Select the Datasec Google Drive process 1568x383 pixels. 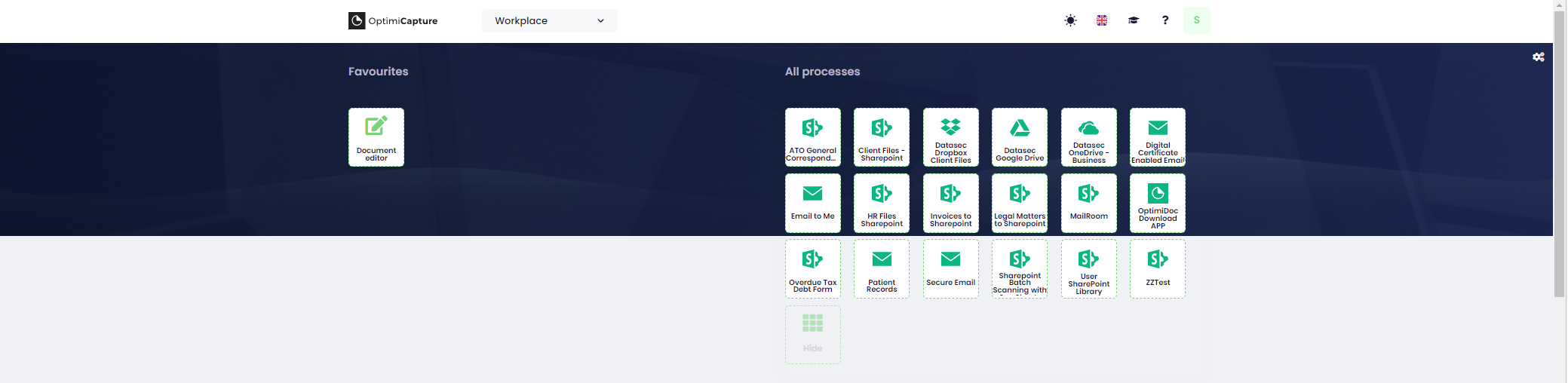click(1020, 137)
